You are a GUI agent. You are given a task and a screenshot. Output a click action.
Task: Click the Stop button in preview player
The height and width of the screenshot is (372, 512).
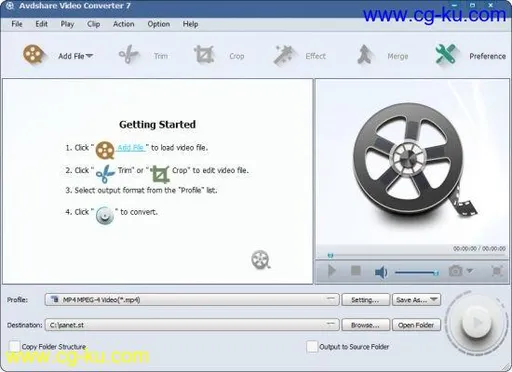click(356, 270)
